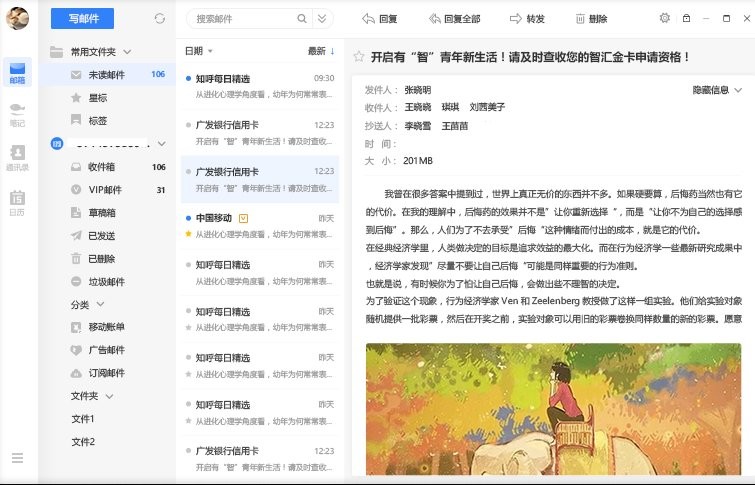Click cc recipient 王苗苗
The height and width of the screenshot is (485, 755).
click(455, 126)
